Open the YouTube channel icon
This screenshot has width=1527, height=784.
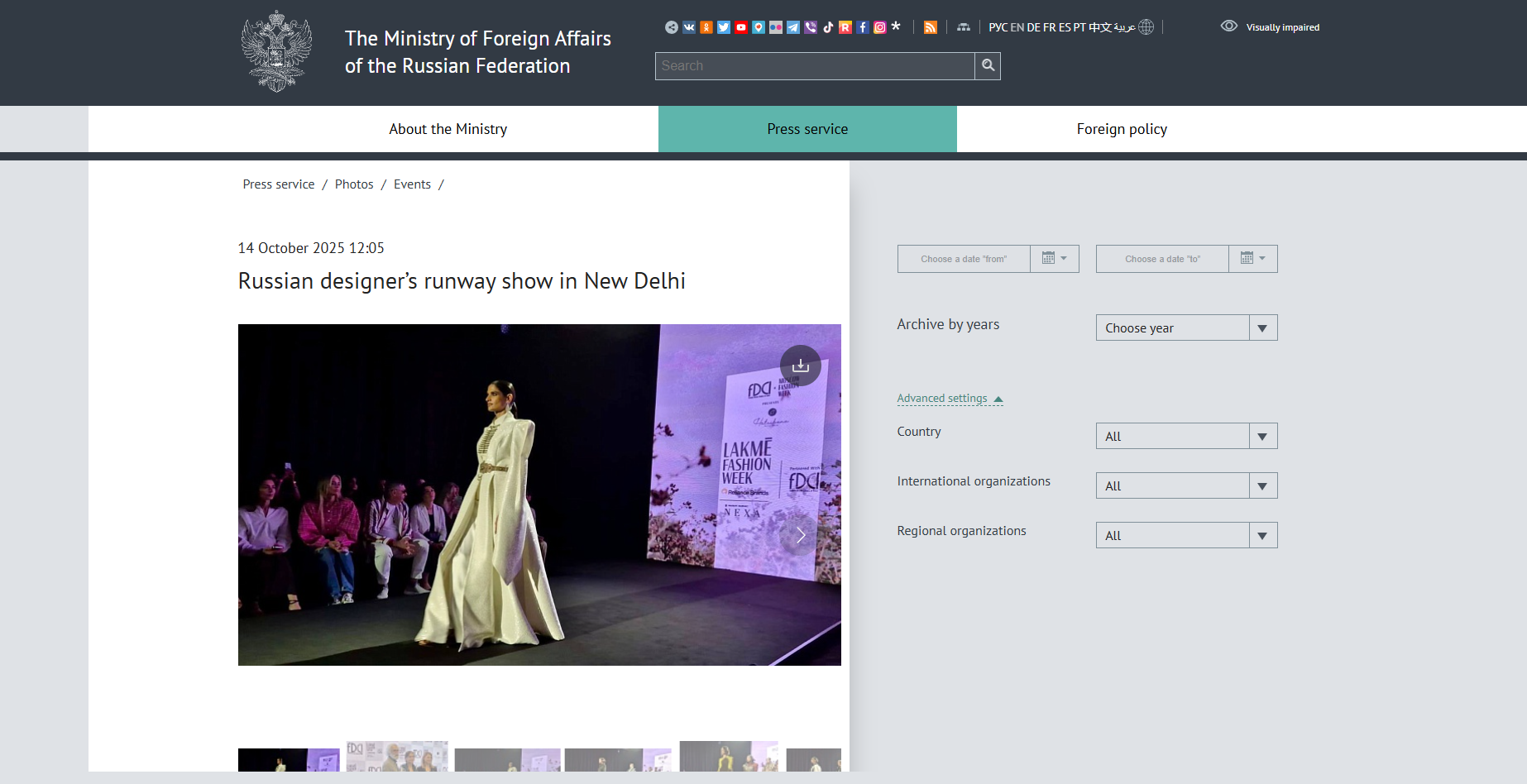741,27
